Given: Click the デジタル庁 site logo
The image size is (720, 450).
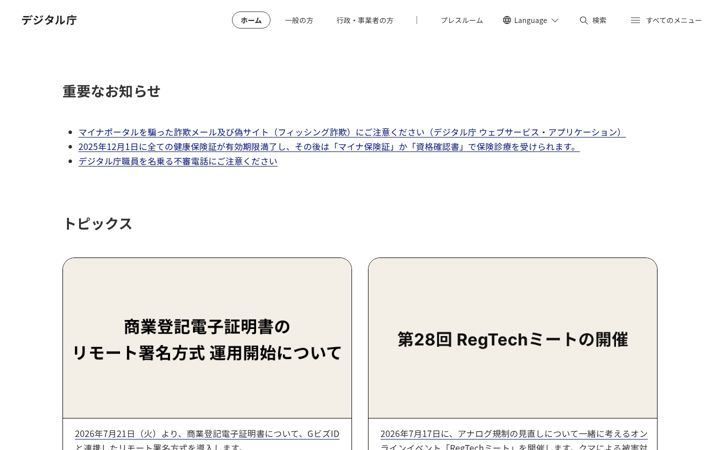Looking at the screenshot, I should coord(49,20).
